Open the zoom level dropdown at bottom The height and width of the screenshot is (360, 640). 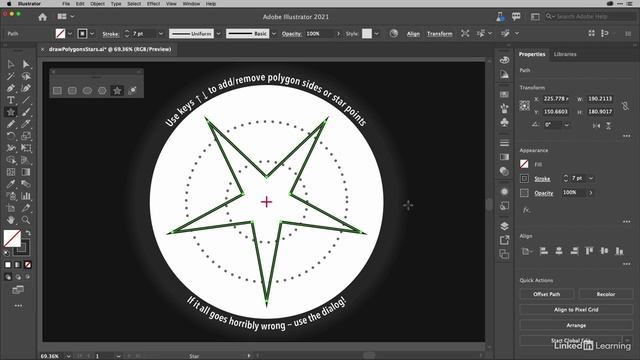coord(68,356)
